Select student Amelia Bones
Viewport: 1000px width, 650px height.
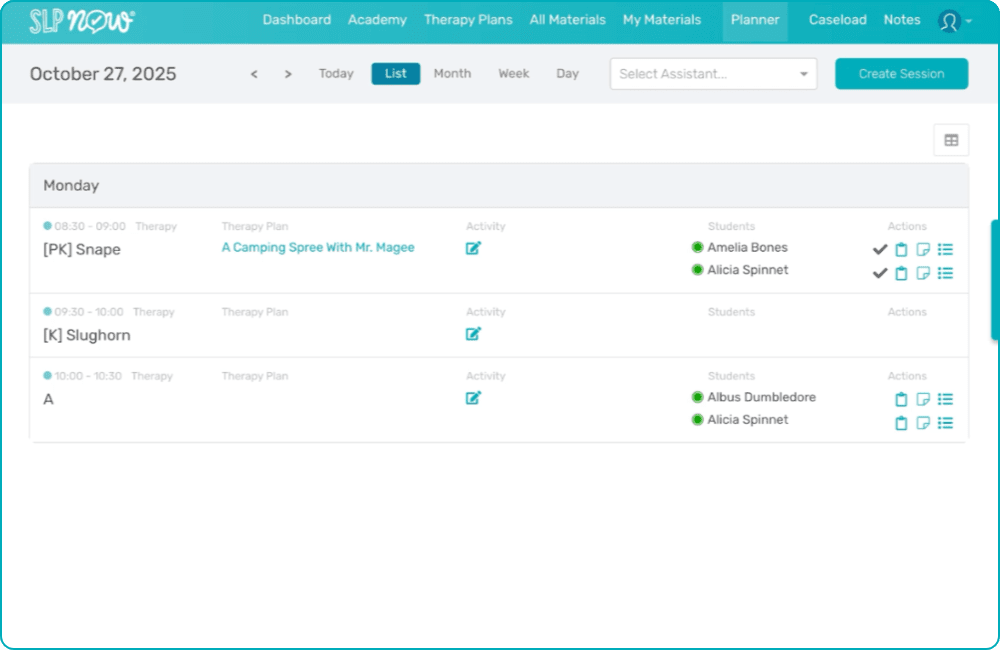click(747, 247)
